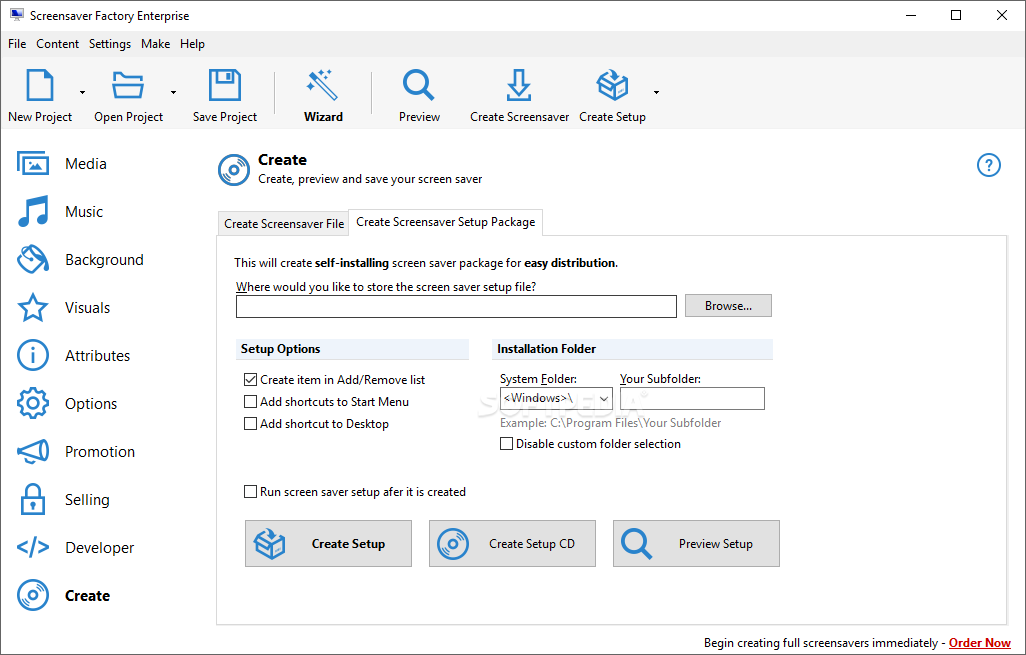Enable Add shortcut to Desktop
Screen dimensions: 1026x655
click(316, 424)
